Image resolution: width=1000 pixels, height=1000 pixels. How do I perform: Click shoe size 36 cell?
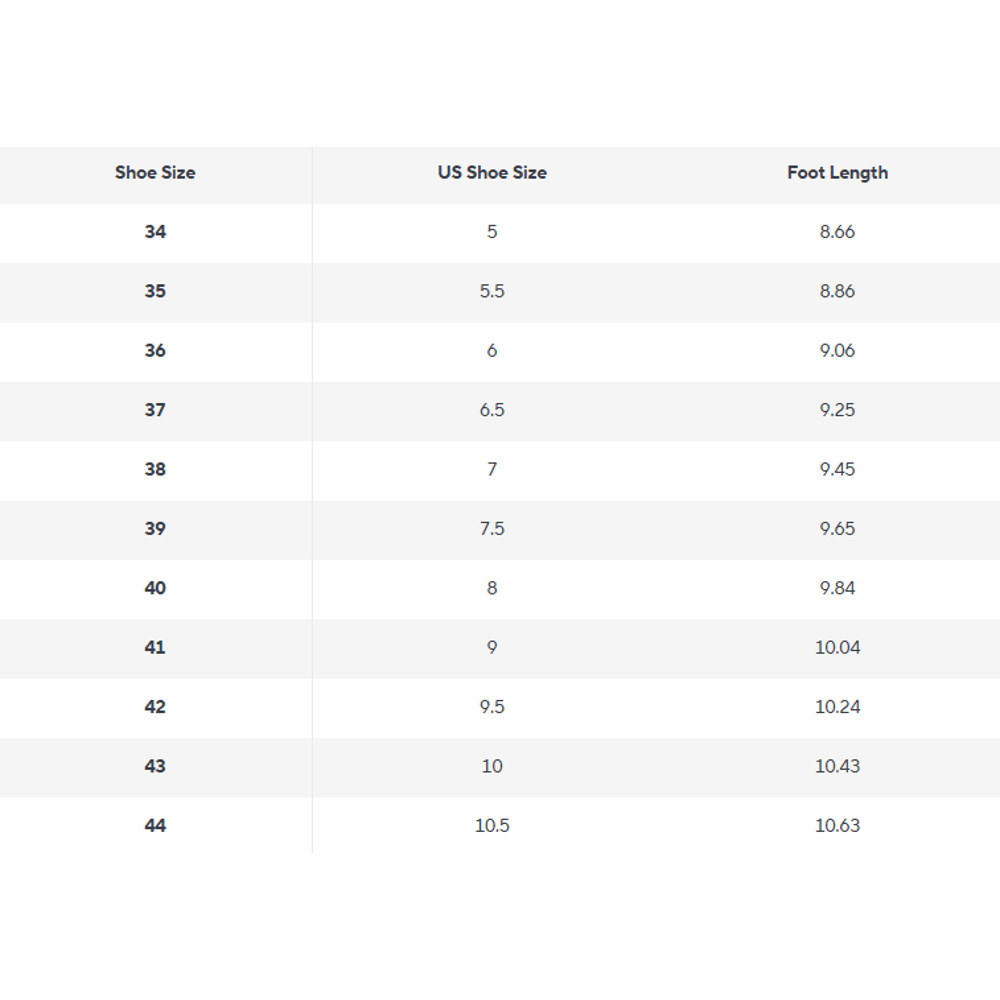[x=155, y=351]
